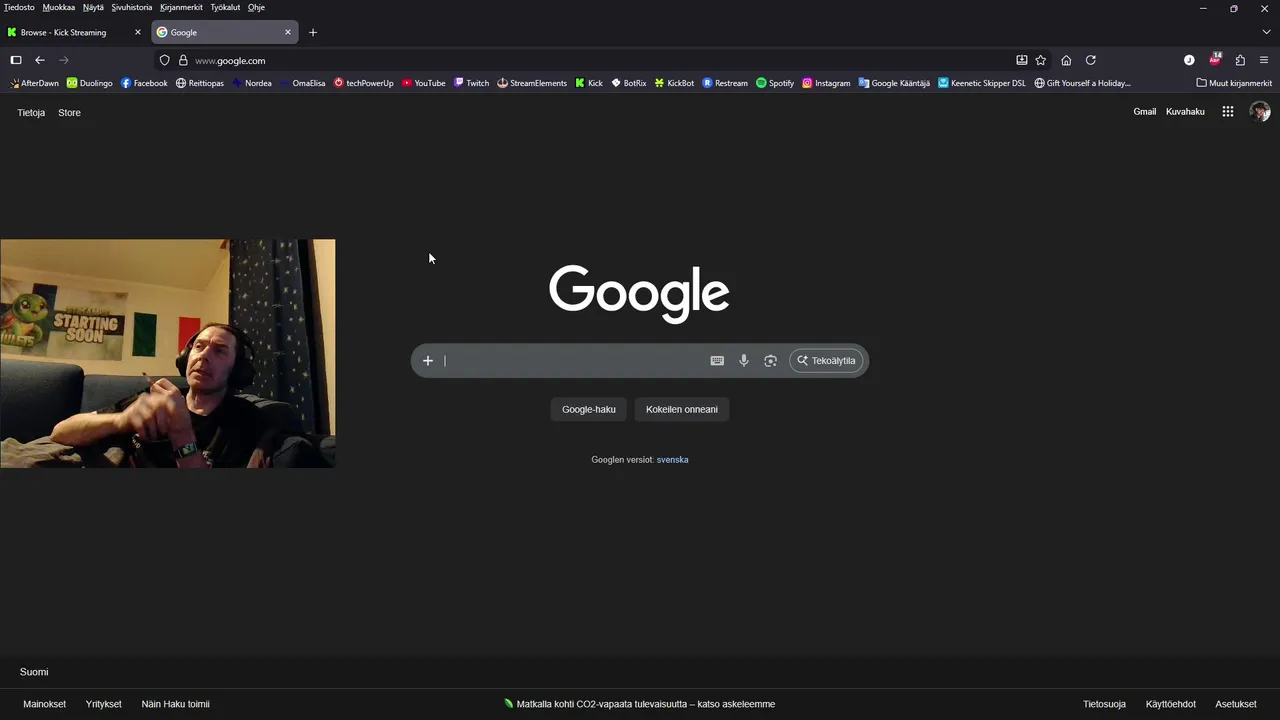Click the shield tracking protection icon
This screenshot has height=720, width=1280.
pyautogui.click(x=165, y=60)
